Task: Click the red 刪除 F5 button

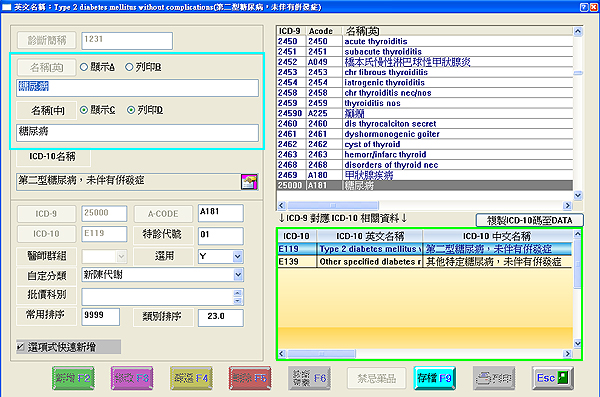Action: (250, 378)
